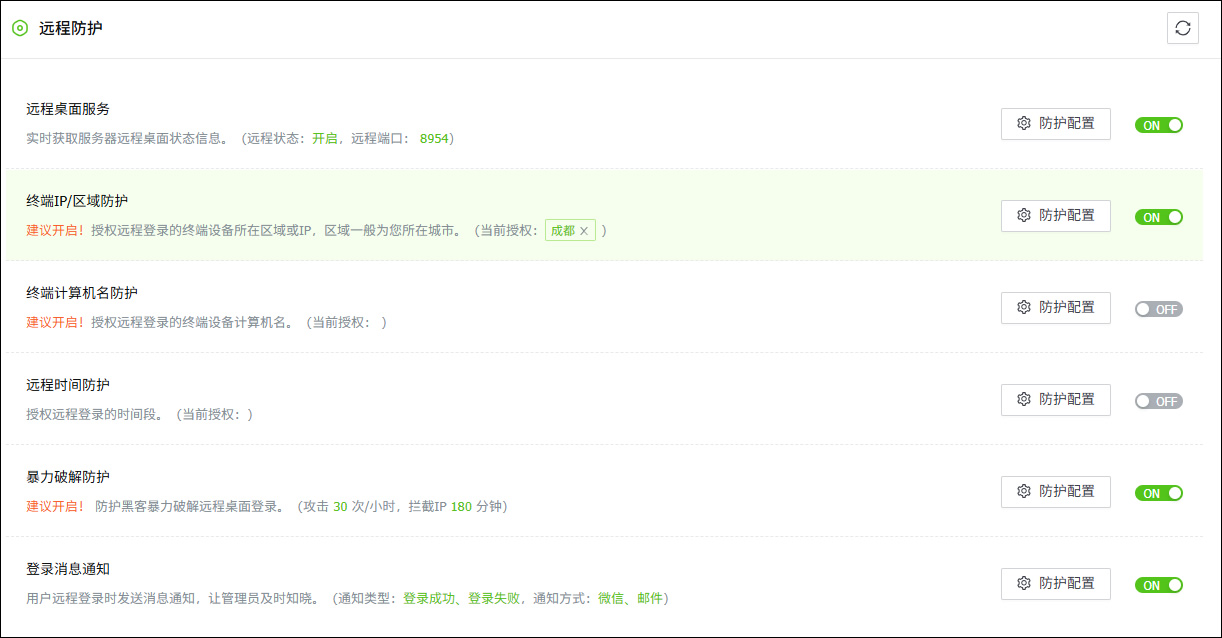Click the refresh icon in top right corner
This screenshot has height=638, width=1222.
pyautogui.click(x=1183, y=28)
